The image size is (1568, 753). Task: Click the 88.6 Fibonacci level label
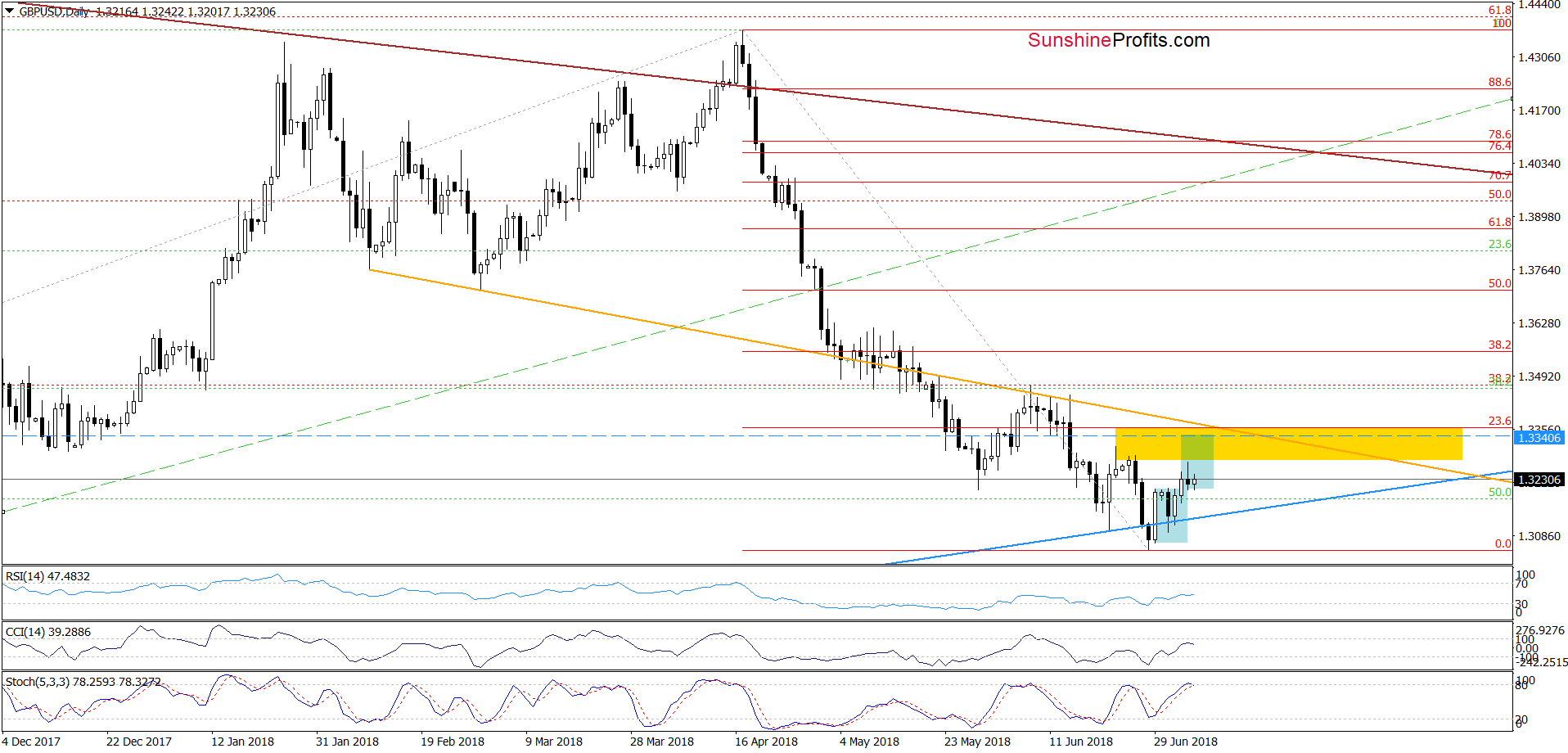click(x=1499, y=83)
